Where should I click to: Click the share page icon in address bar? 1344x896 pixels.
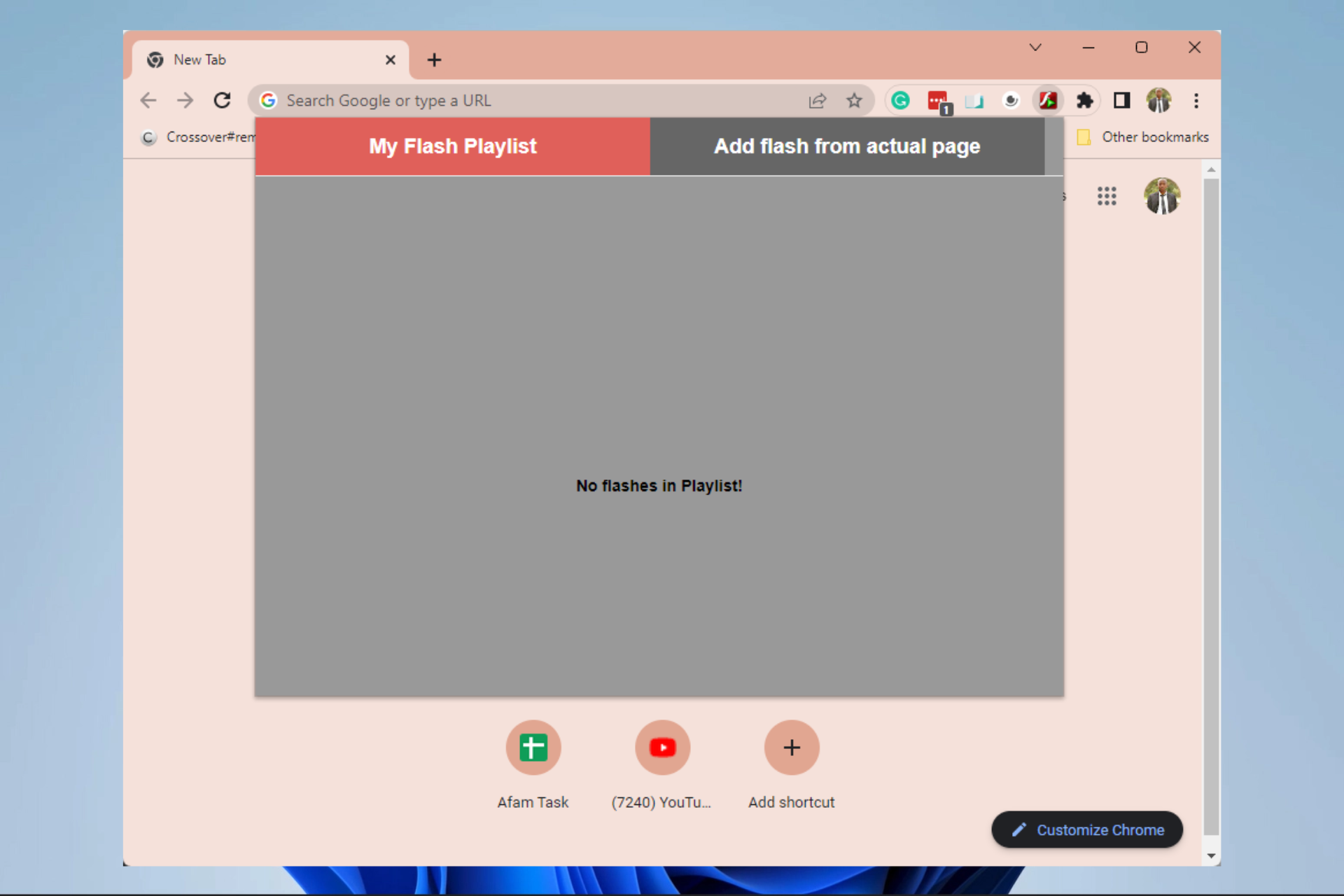pos(817,101)
